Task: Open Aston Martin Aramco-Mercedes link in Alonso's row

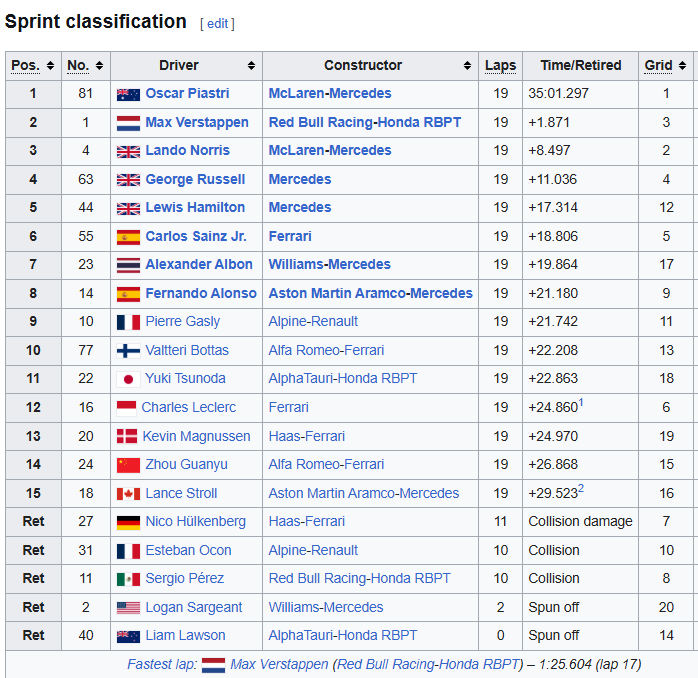Action: tap(370, 293)
